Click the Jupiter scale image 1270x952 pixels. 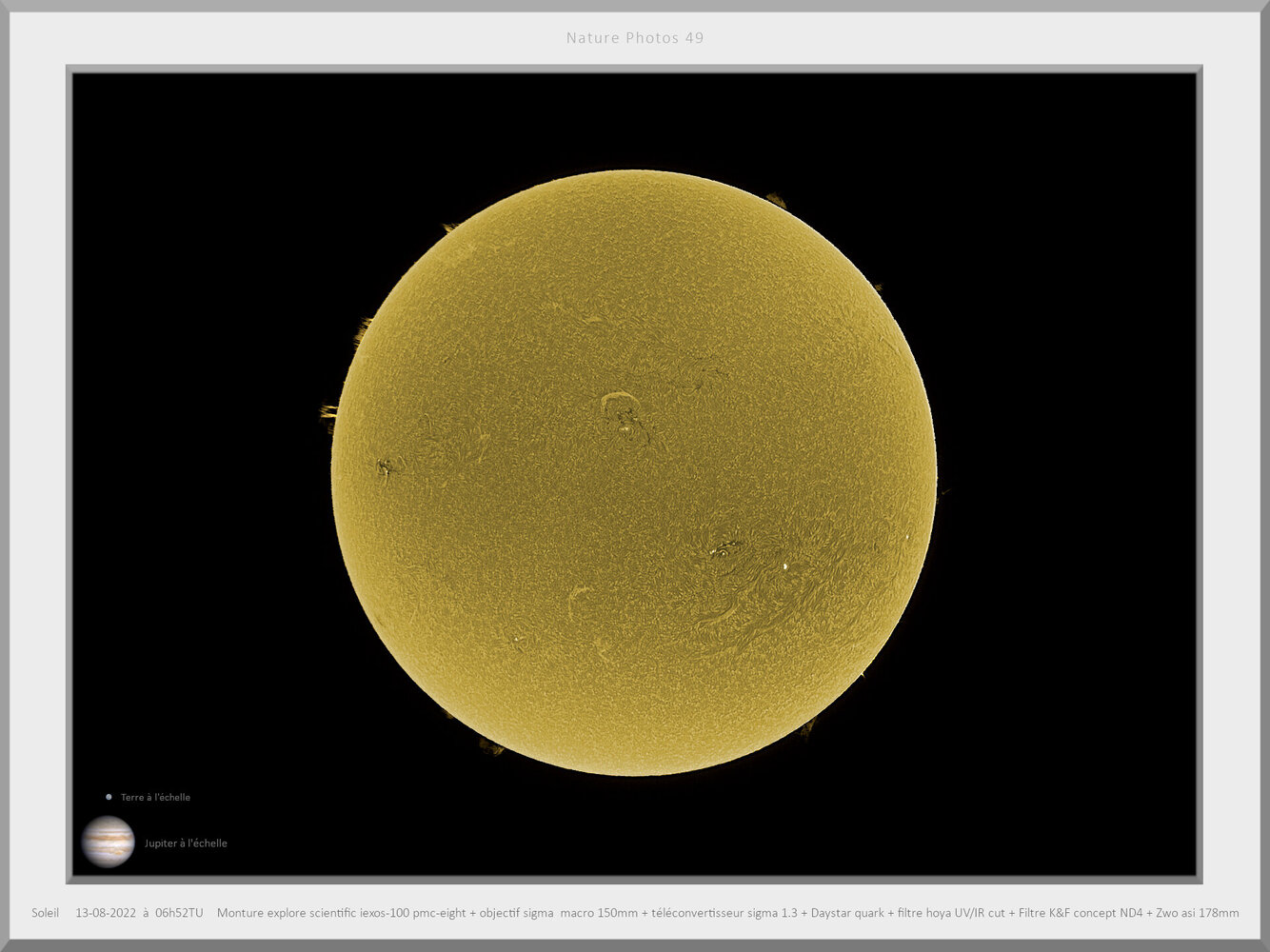point(108,842)
